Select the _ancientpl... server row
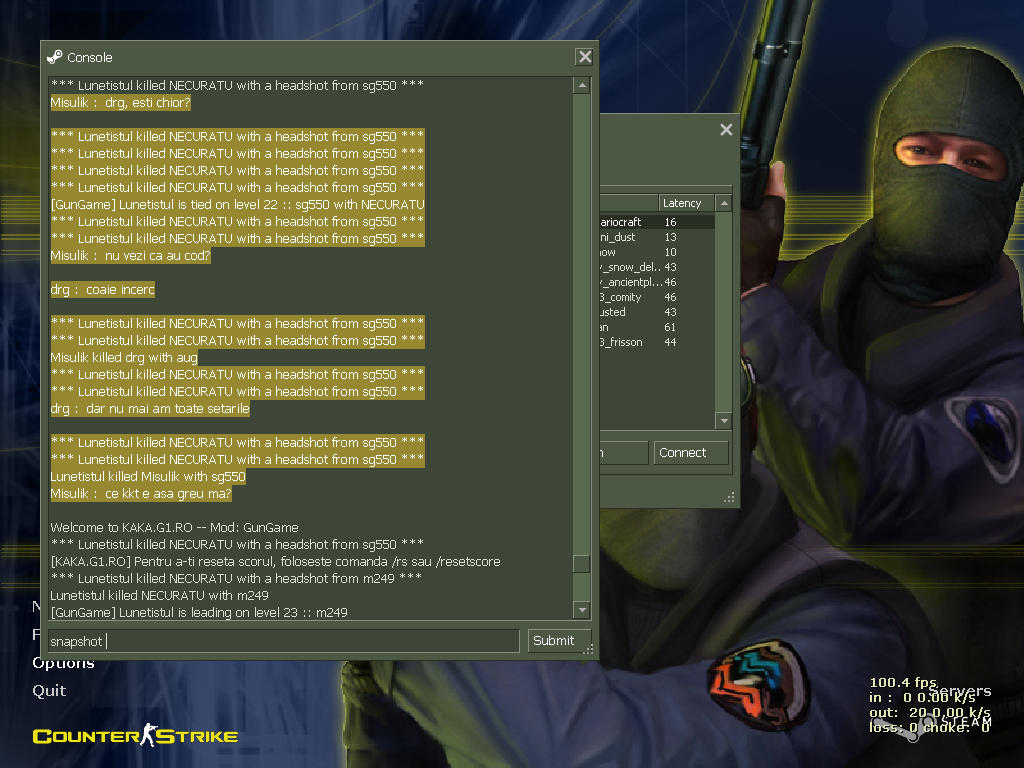 click(x=657, y=282)
